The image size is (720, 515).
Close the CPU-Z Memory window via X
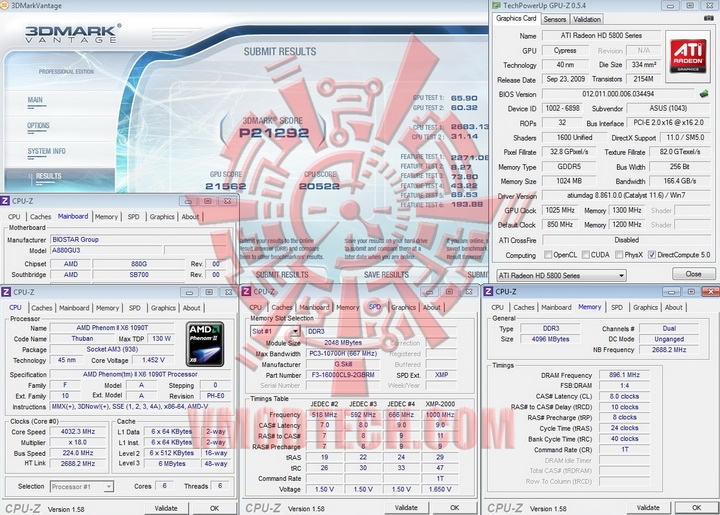click(x=711, y=291)
